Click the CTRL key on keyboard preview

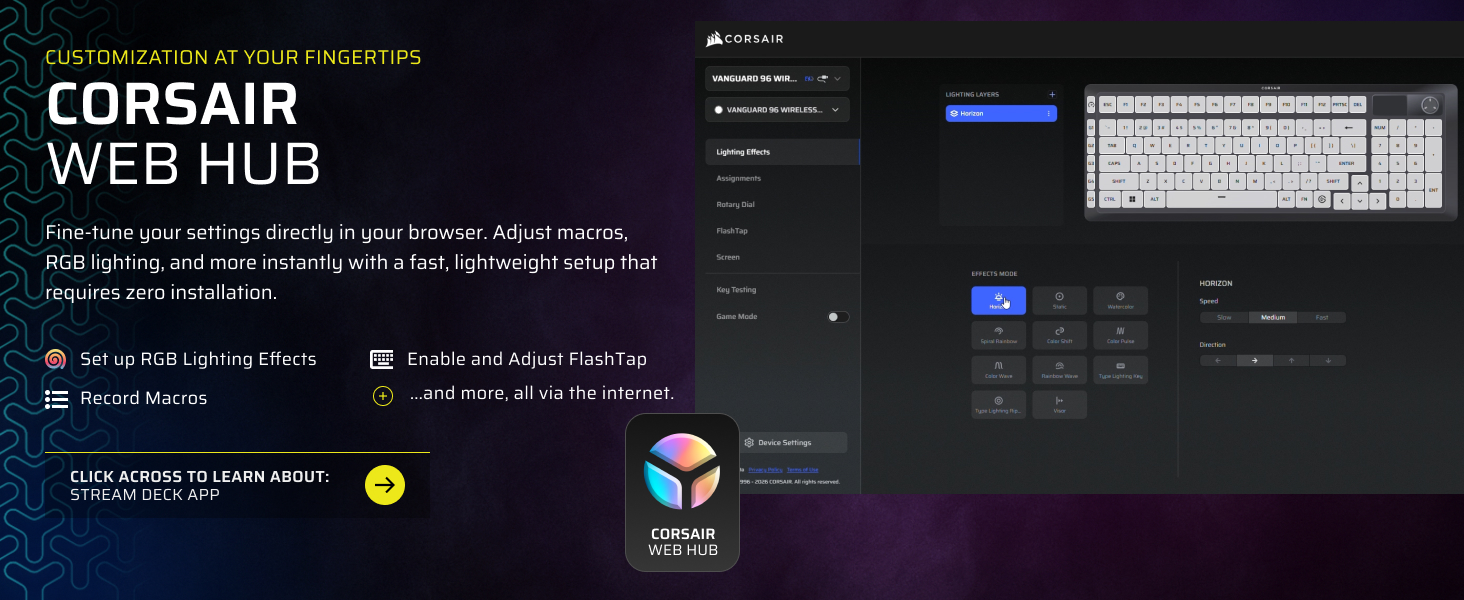1110,199
